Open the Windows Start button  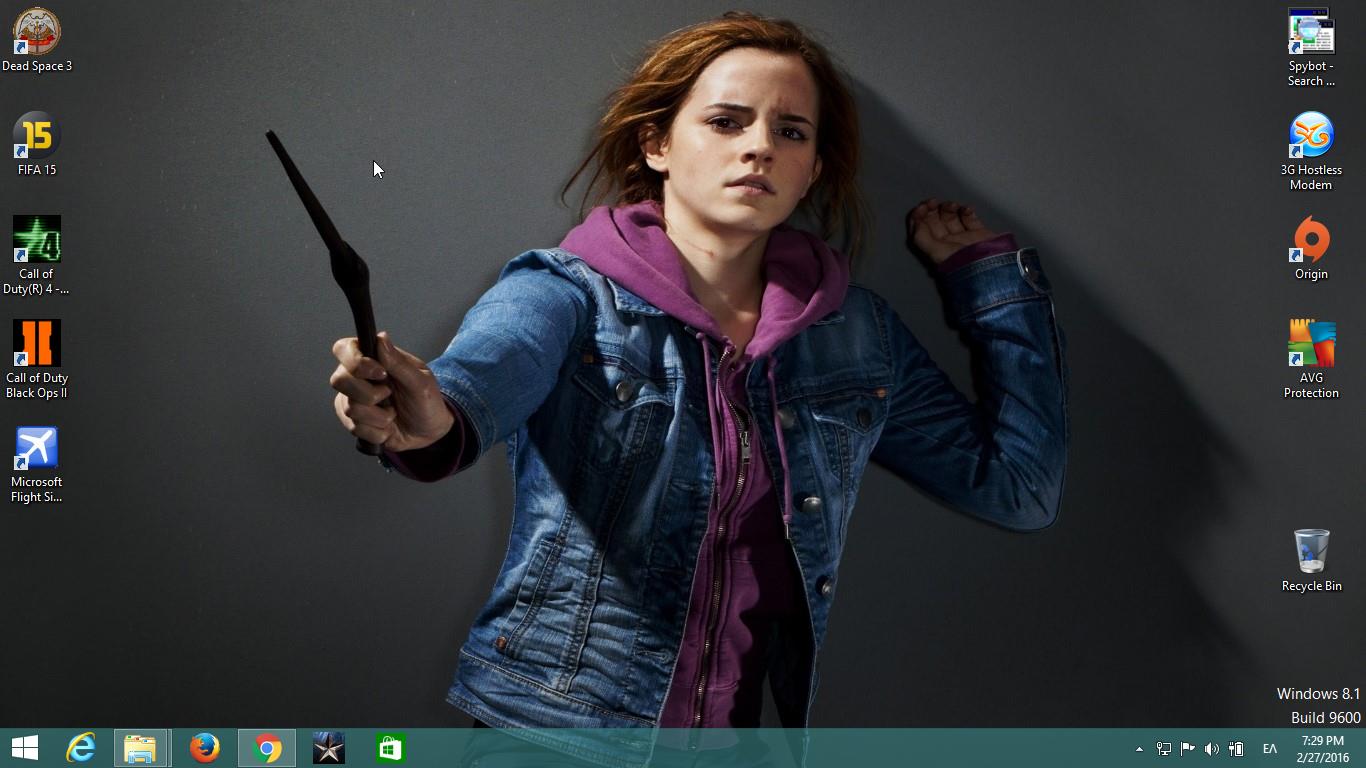point(25,748)
